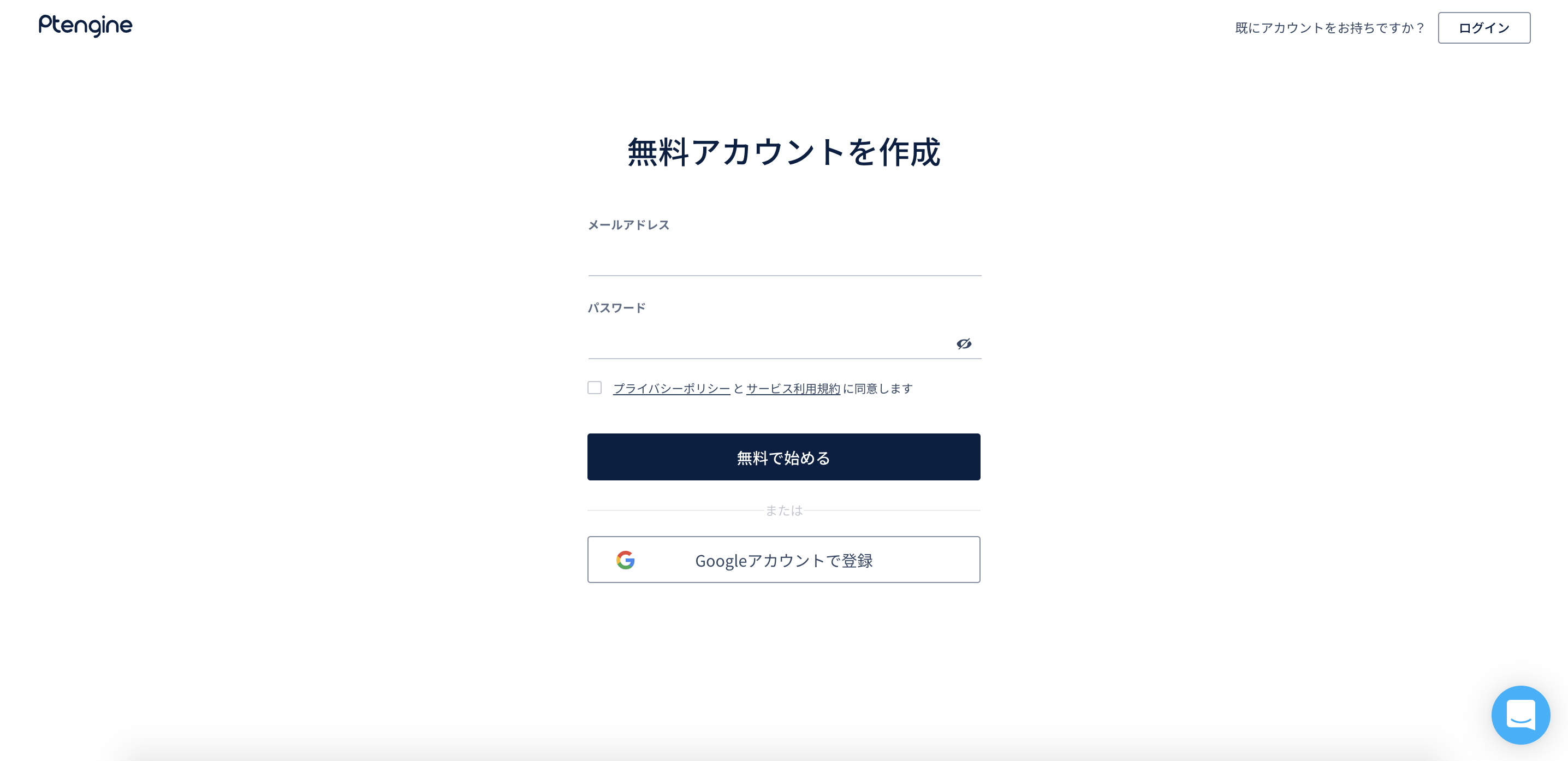Show the password with the eye icon
This screenshot has height=761, width=1568.
coord(964,344)
